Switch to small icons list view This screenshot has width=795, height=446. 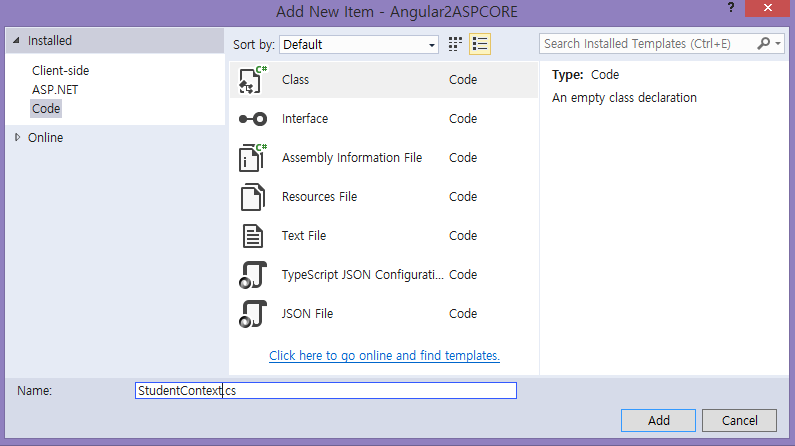480,44
